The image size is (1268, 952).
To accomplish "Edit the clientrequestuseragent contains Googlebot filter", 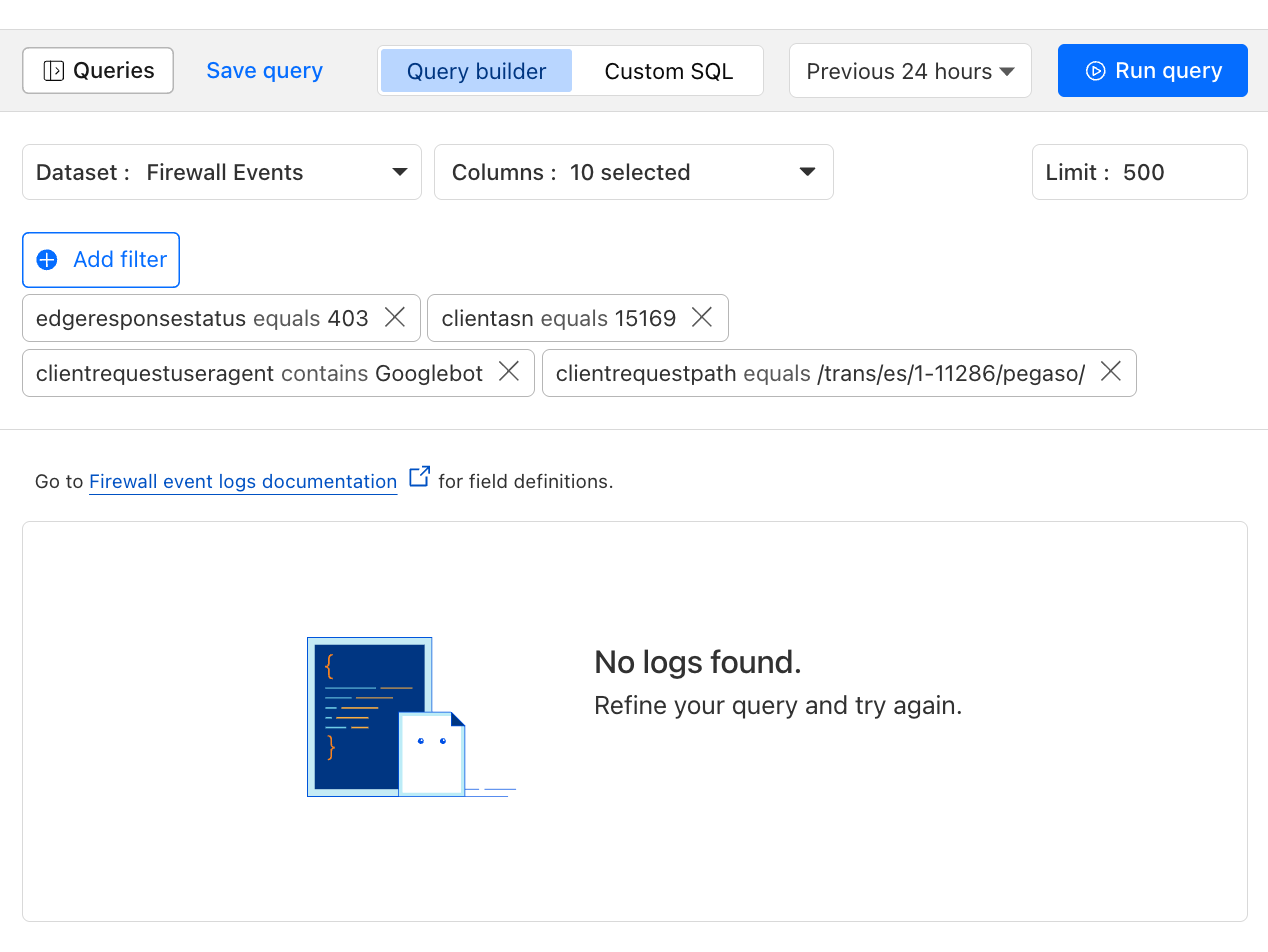I will click(259, 373).
